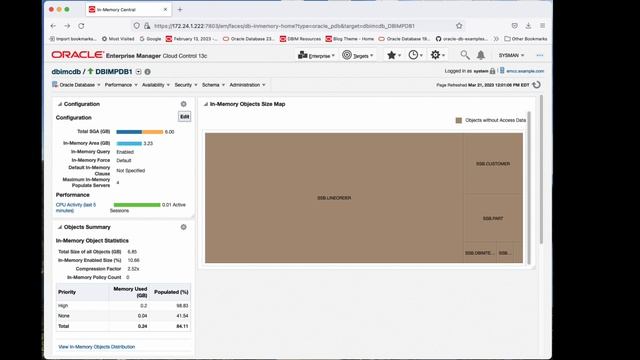Select the SSB.LINEORDER block in size map

tap(334, 198)
